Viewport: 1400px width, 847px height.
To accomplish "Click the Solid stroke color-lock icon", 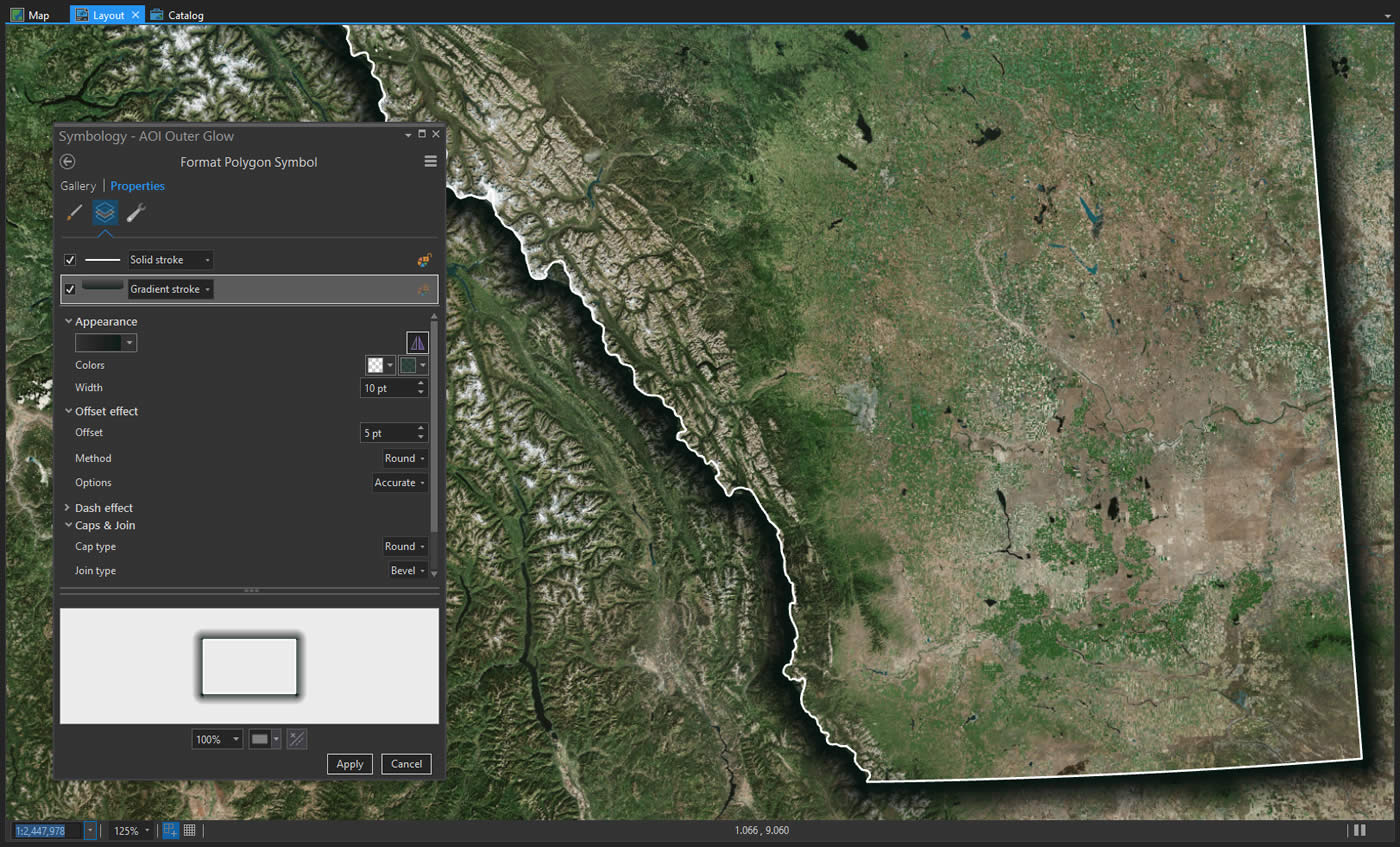I will 424,260.
